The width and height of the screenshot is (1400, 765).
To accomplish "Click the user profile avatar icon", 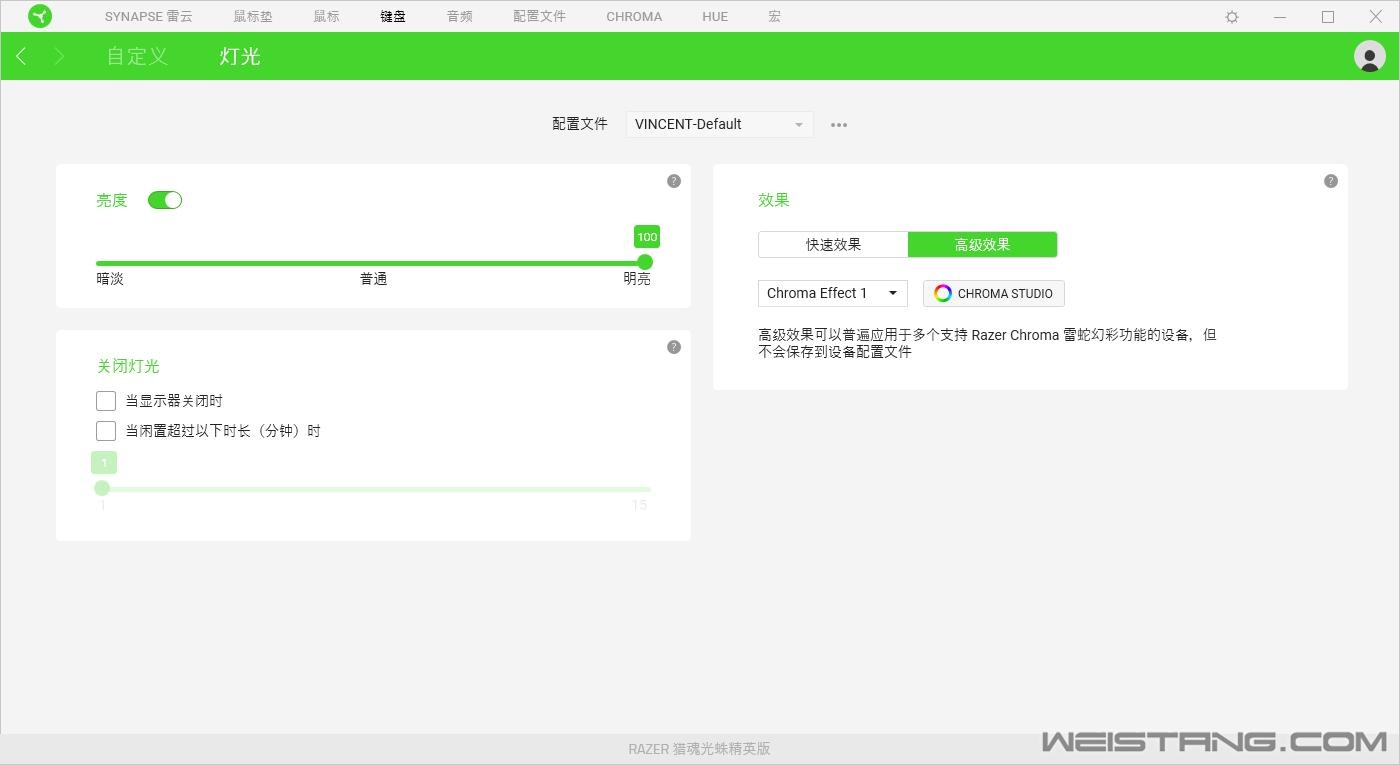I will coord(1369,56).
